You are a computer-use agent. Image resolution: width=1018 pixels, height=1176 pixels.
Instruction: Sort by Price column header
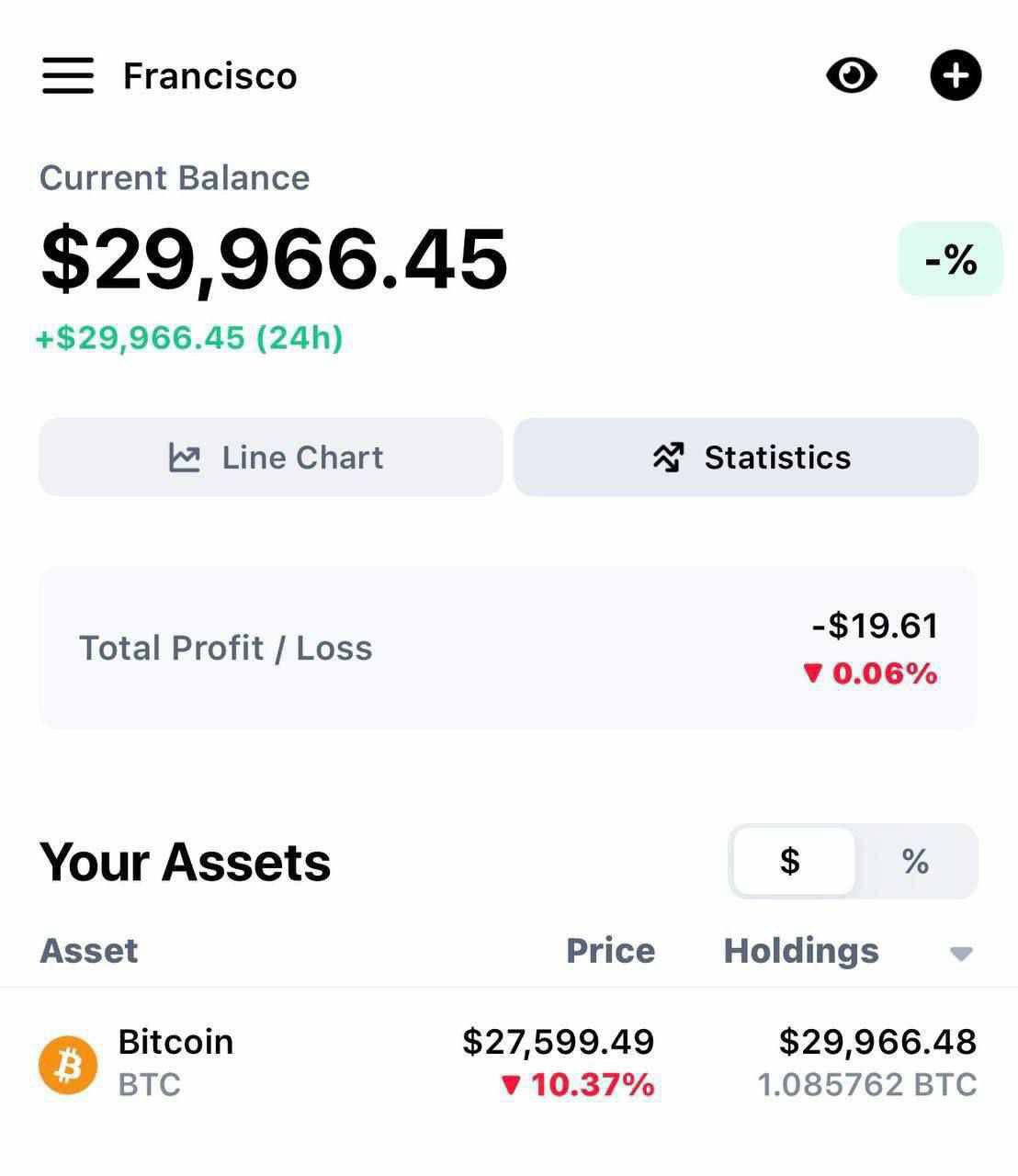pos(610,951)
